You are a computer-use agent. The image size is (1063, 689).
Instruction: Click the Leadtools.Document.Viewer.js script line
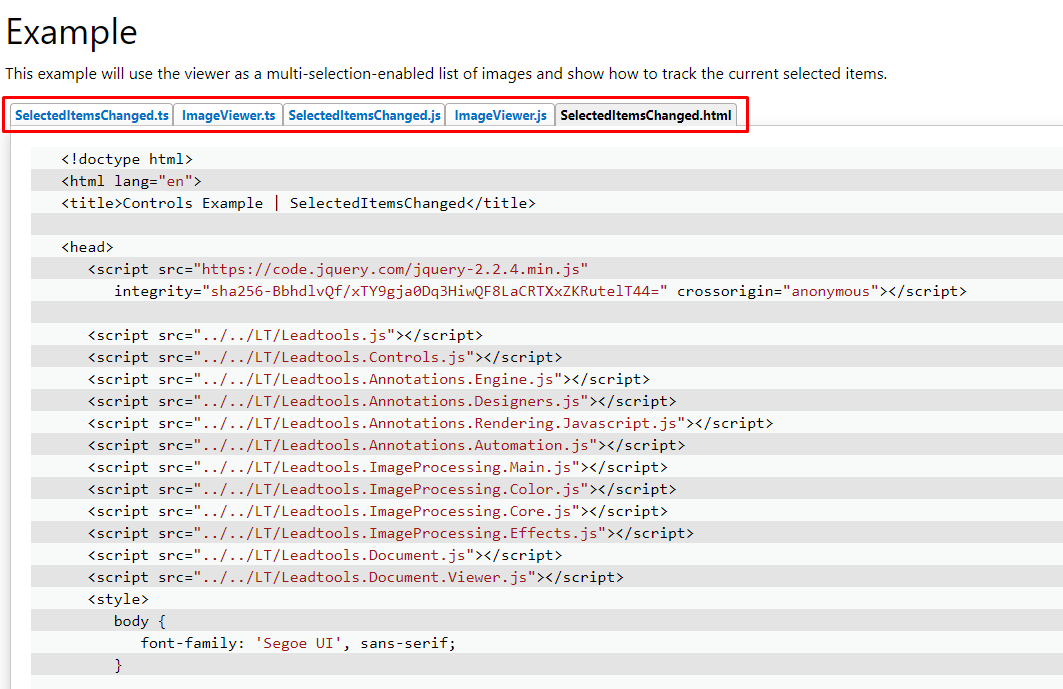point(356,578)
